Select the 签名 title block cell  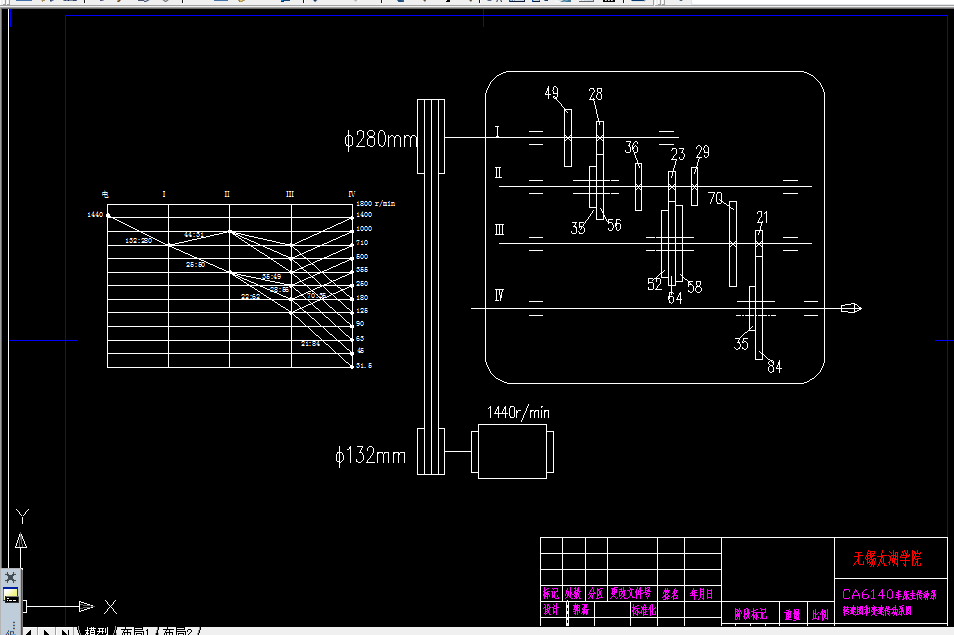click(670, 594)
